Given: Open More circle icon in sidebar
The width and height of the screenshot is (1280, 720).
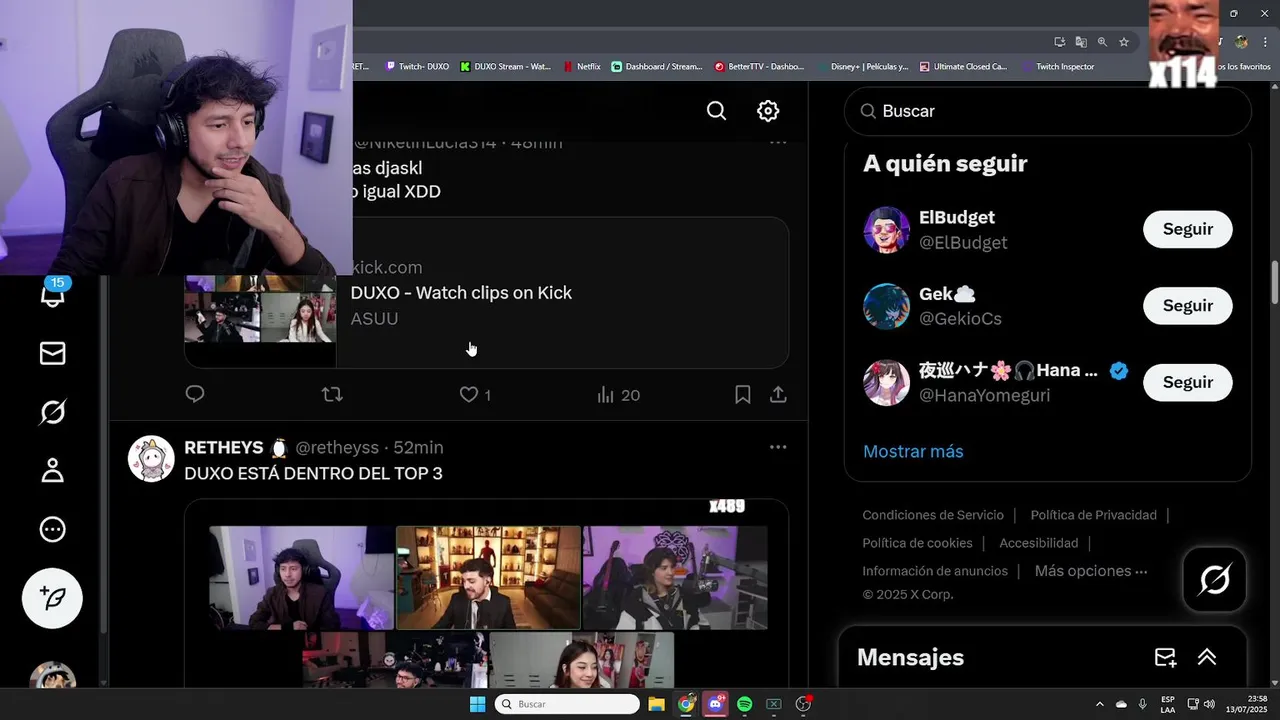Looking at the screenshot, I should click(52, 530).
